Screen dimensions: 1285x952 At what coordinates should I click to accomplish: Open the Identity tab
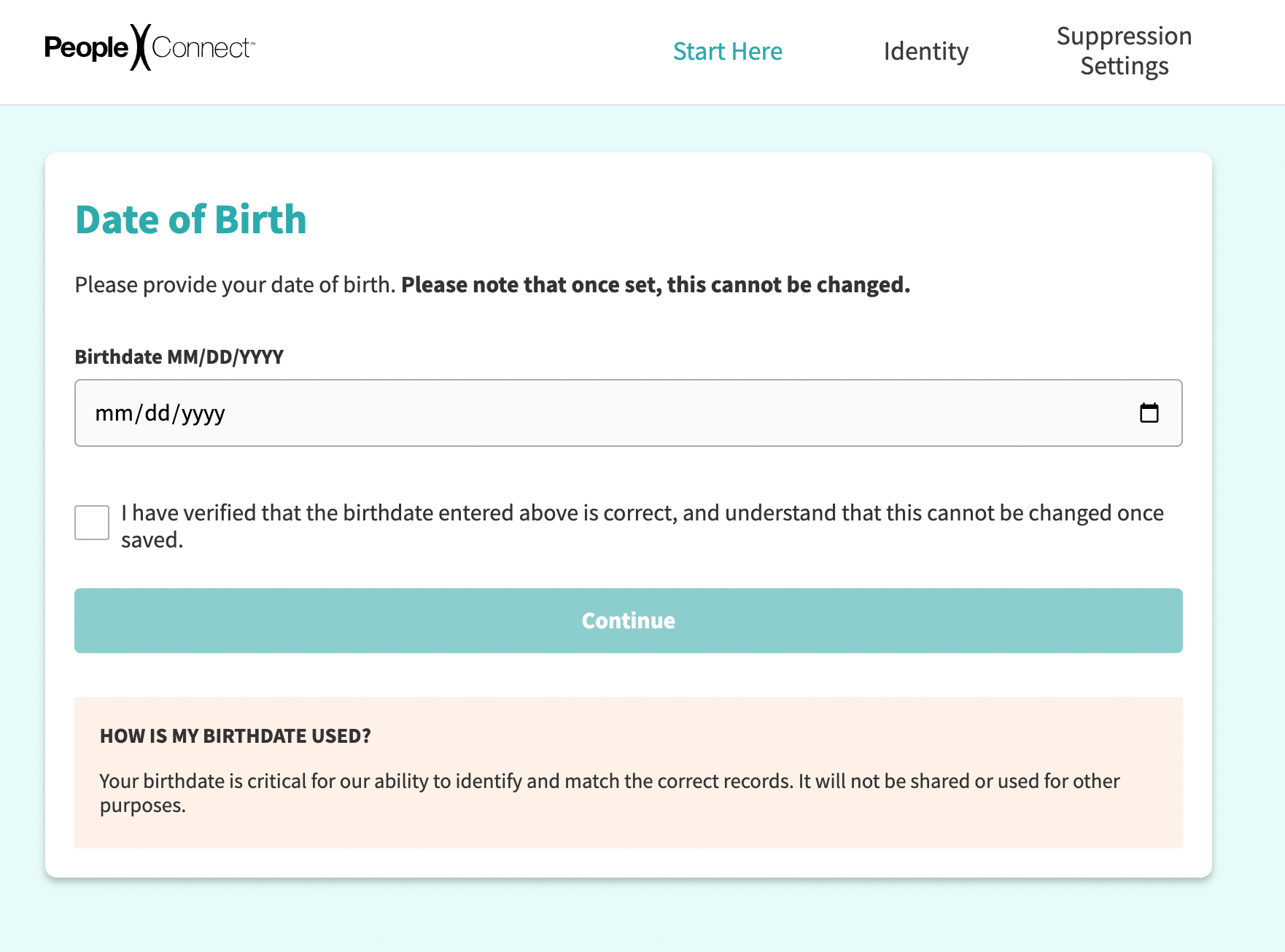pyautogui.click(x=925, y=52)
